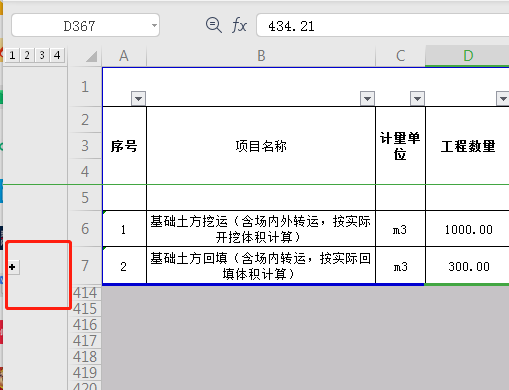This screenshot has height=390, width=509.
Task: Select the cell containing 300.00
Action: pos(468,266)
